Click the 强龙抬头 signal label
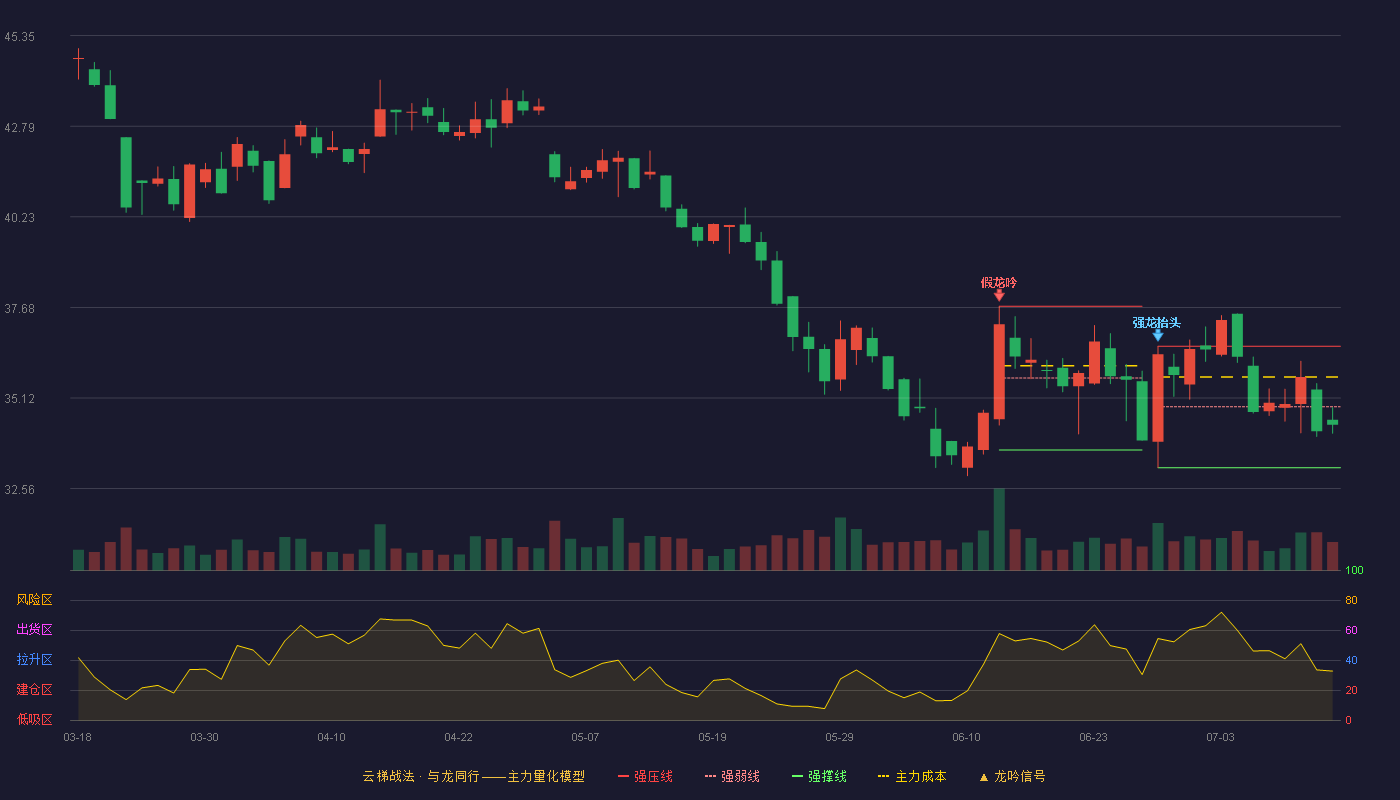Viewport: 1400px width, 800px height. (x=1157, y=322)
